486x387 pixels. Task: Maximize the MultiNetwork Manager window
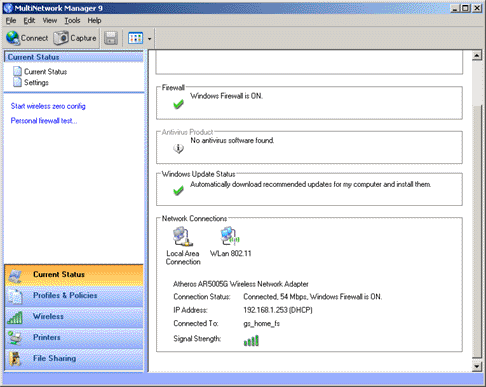[466, 8]
